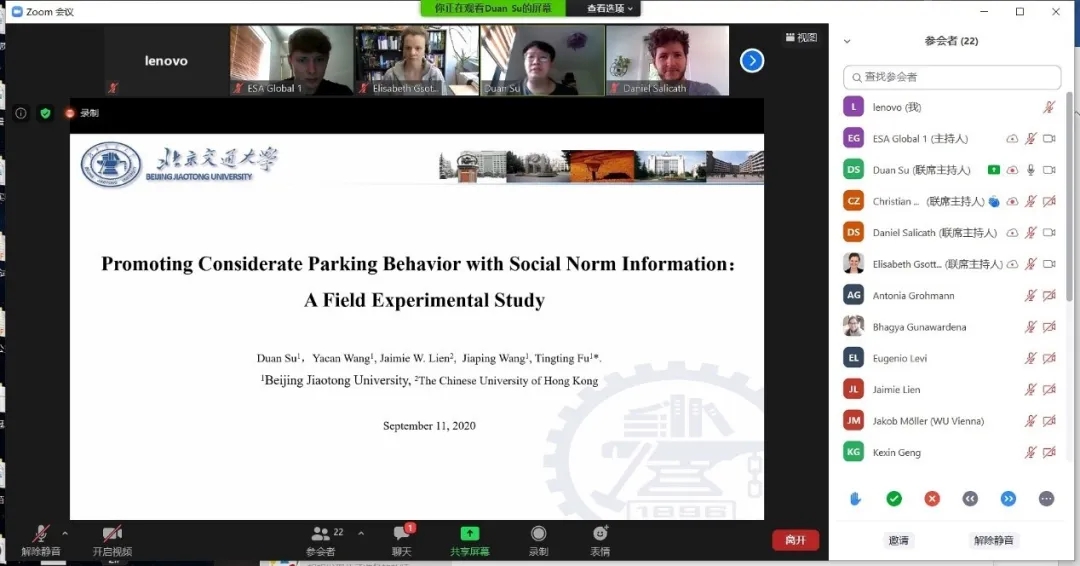
Task: Click the participants list scrollbar
Action: click(x=1069, y=198)
